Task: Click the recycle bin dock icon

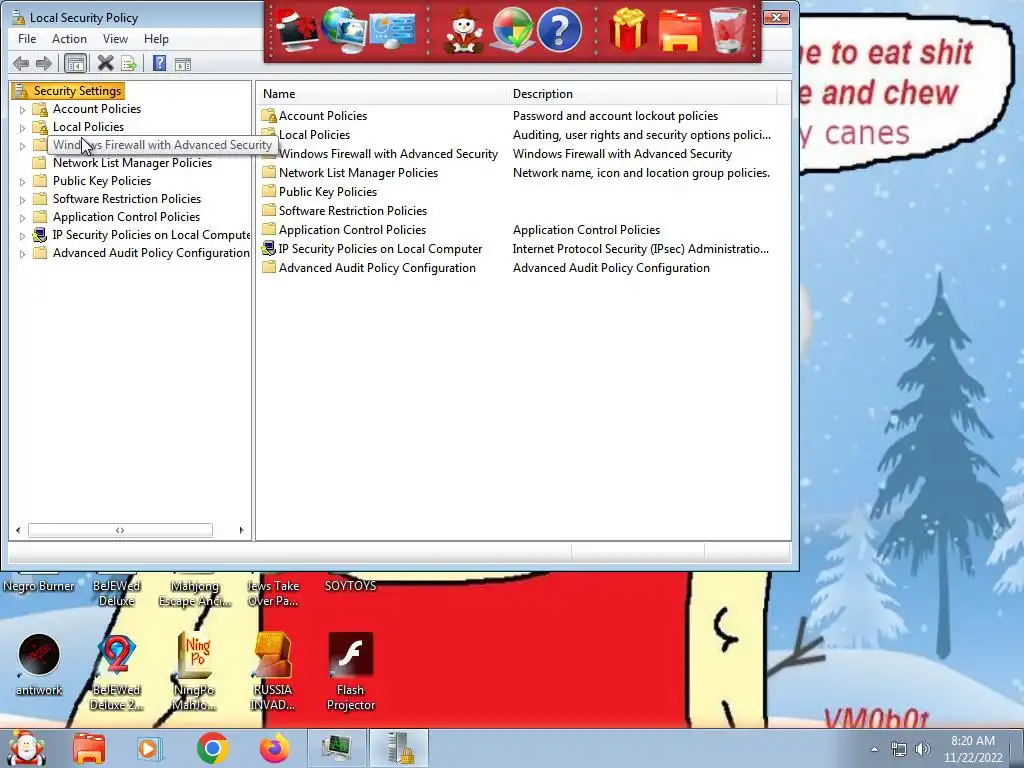Action: tap(728, 29)
